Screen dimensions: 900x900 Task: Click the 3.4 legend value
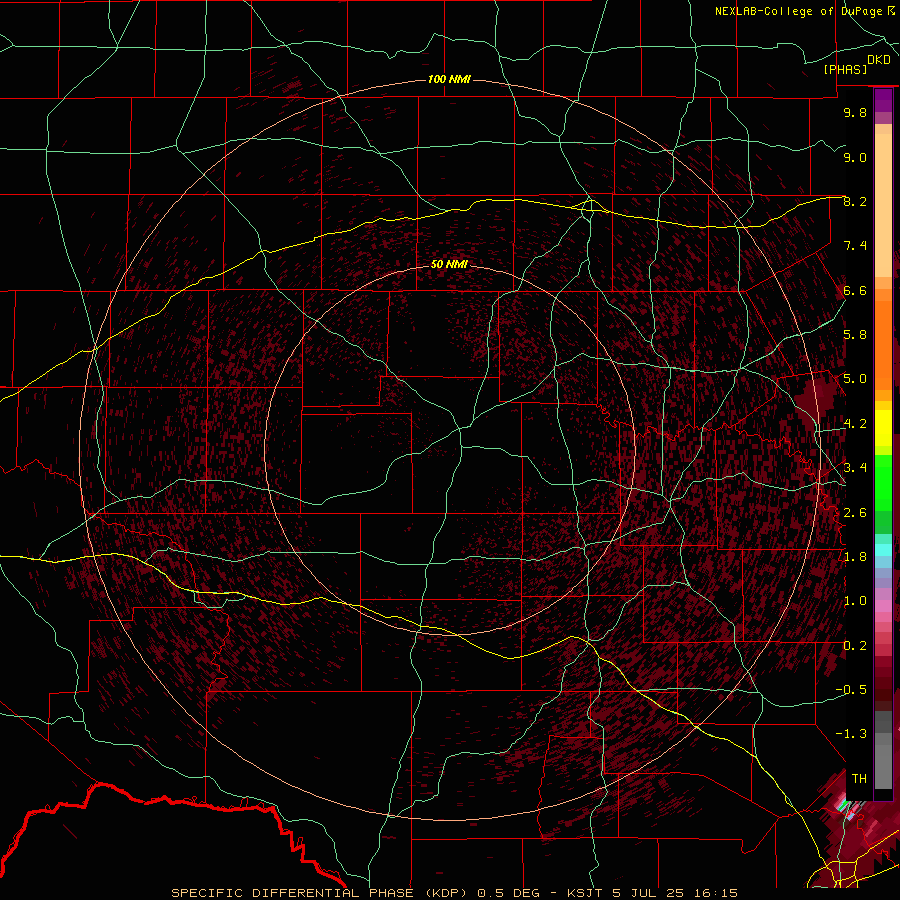(x=855, y=468)
